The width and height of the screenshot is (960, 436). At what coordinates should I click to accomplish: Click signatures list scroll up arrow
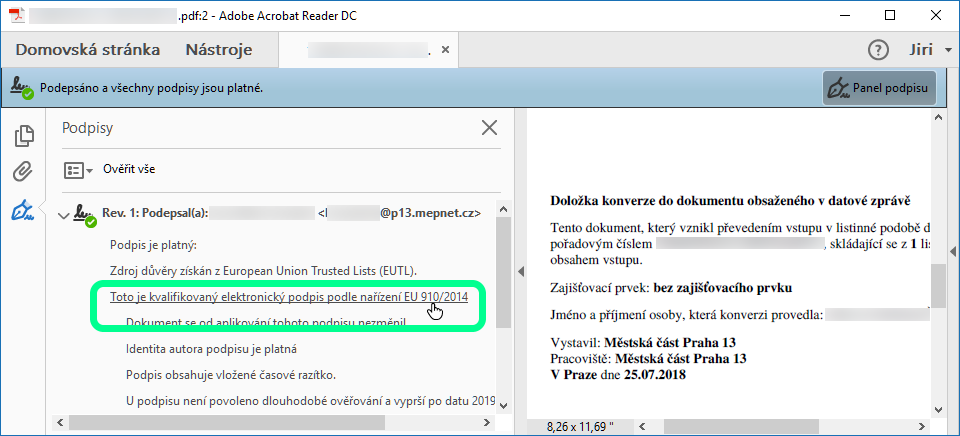click(x=504, y=209)
